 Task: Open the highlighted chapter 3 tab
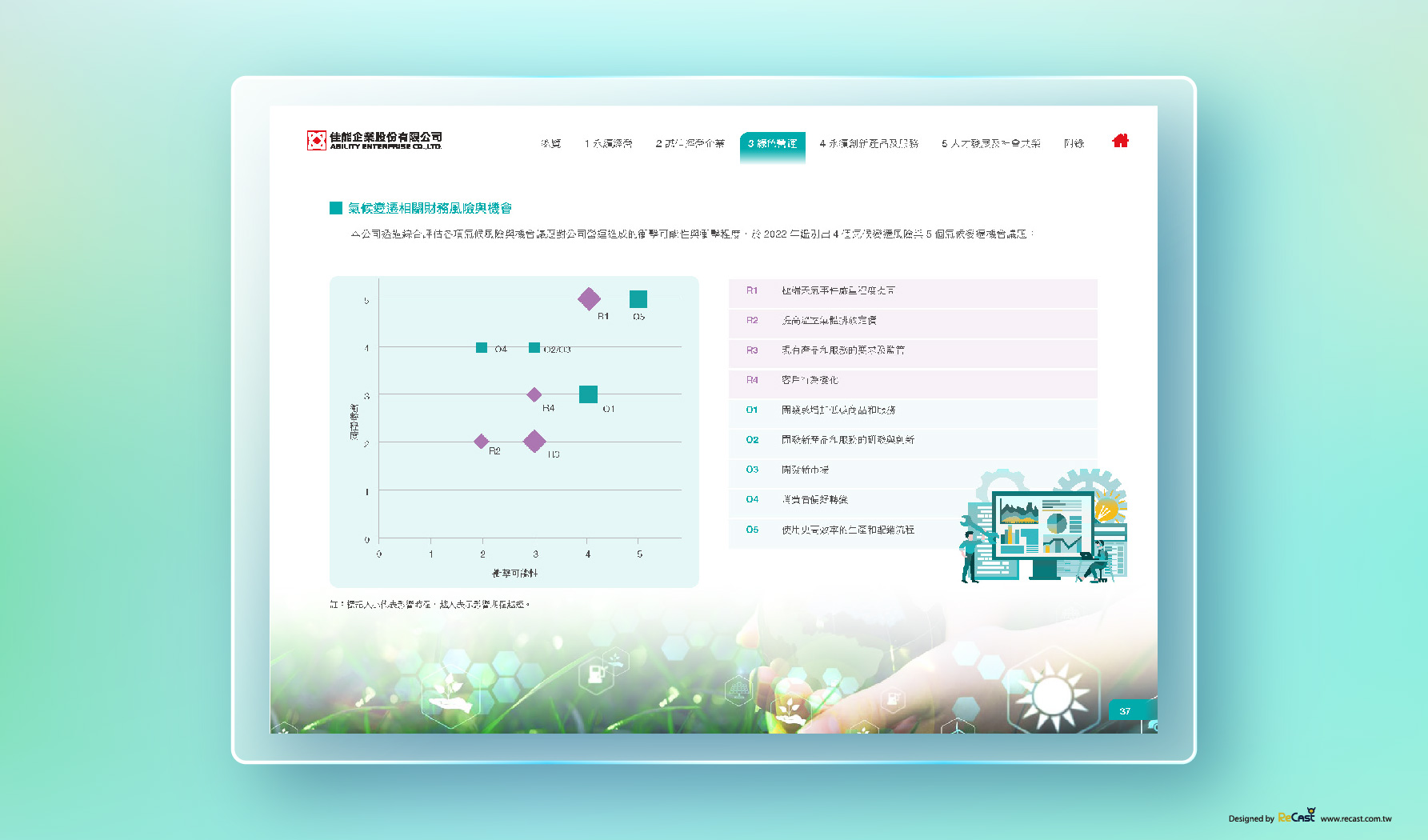[x=772, y=144]
